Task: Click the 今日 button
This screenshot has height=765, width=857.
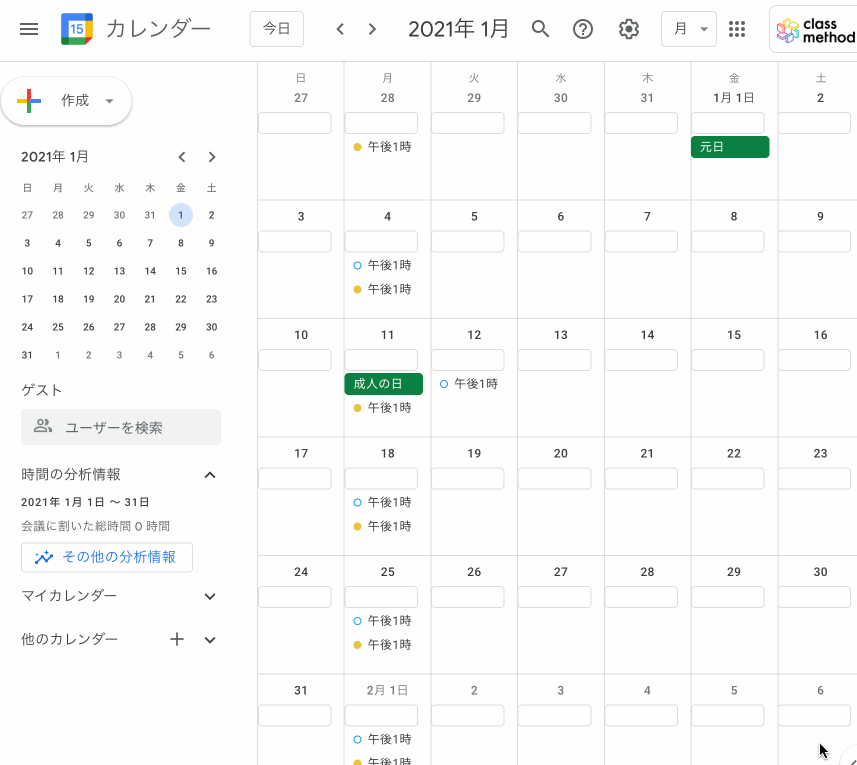Action: (276, 29)
